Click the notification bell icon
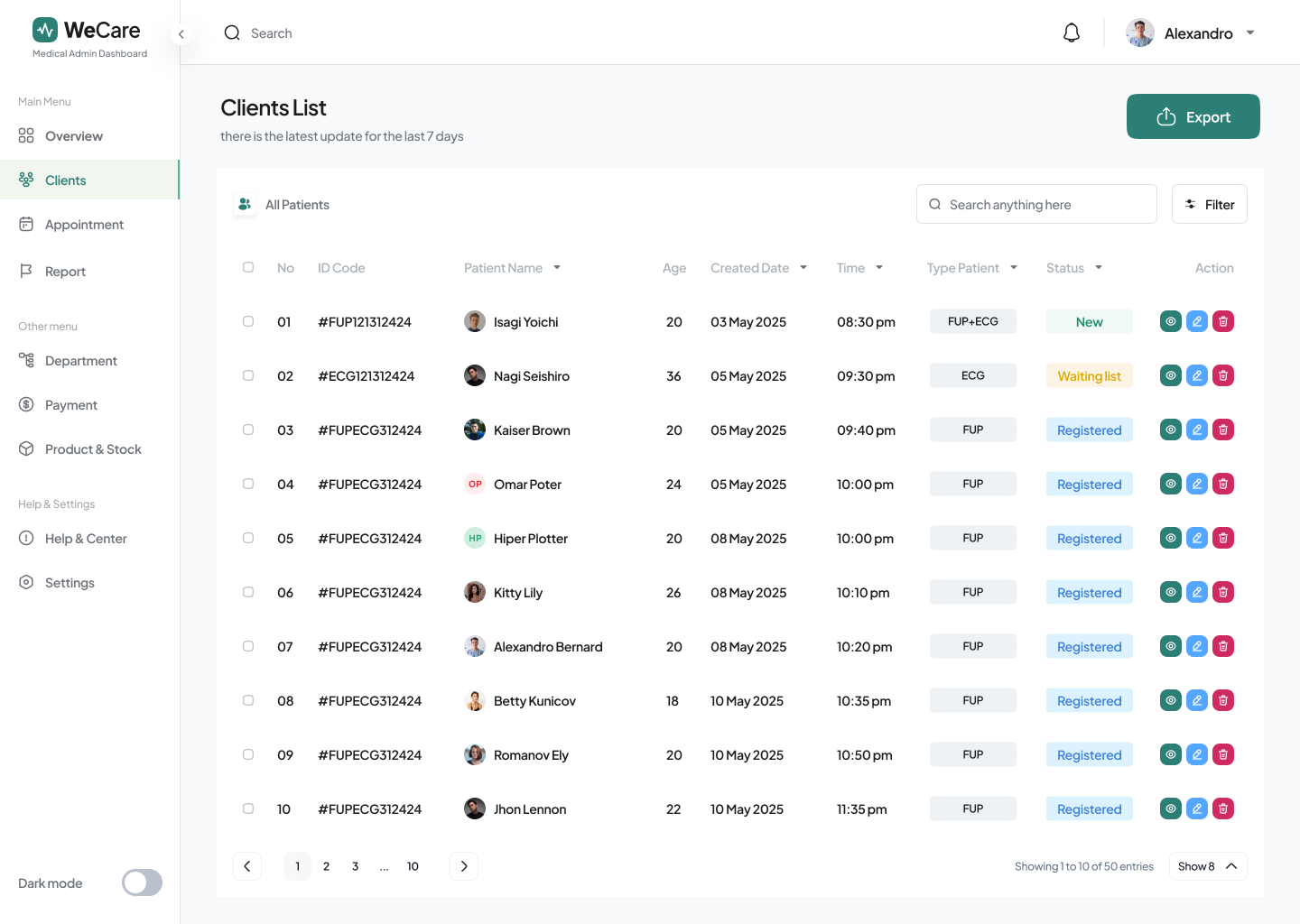Viewport: 1300px width, 924px height. (x=1072, y=33)
